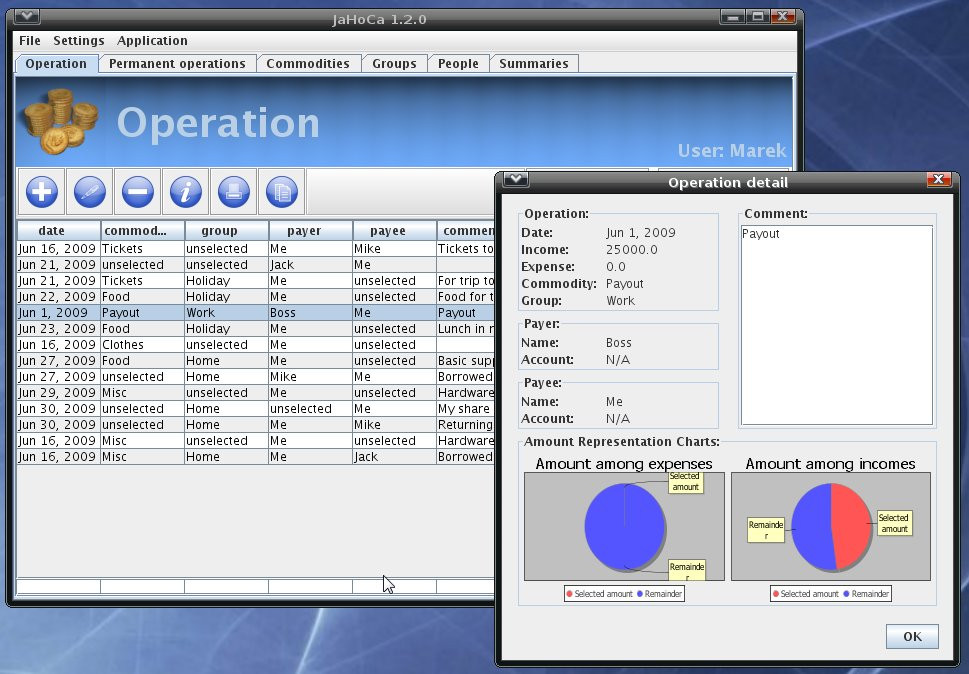This screenshot has width=969, height=674.
Task: Select the "Jun 22, 2009" date cell
Action: tap(57, 297)
